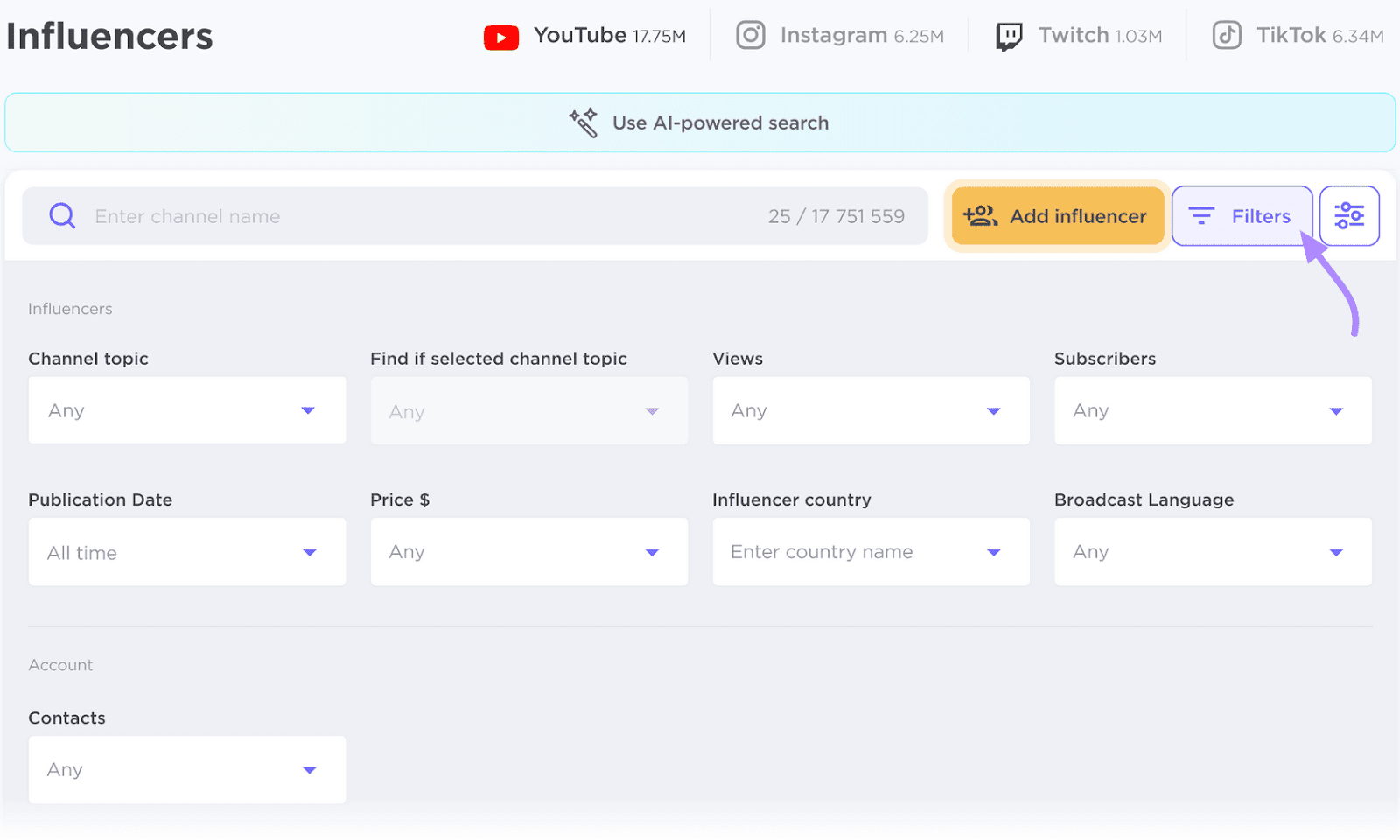Open the Price dropdown
This screenshot has width=1400, height=840.
[528, 552]
